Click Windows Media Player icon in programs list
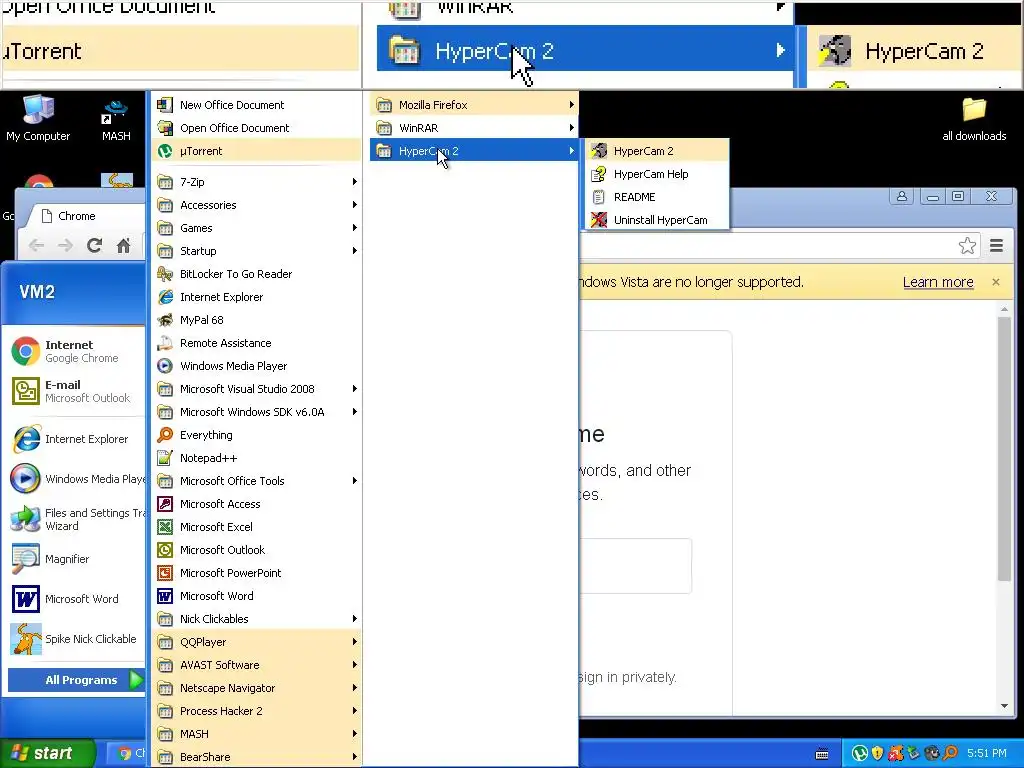Screen dimensions: 1024x768 (165, 366)
